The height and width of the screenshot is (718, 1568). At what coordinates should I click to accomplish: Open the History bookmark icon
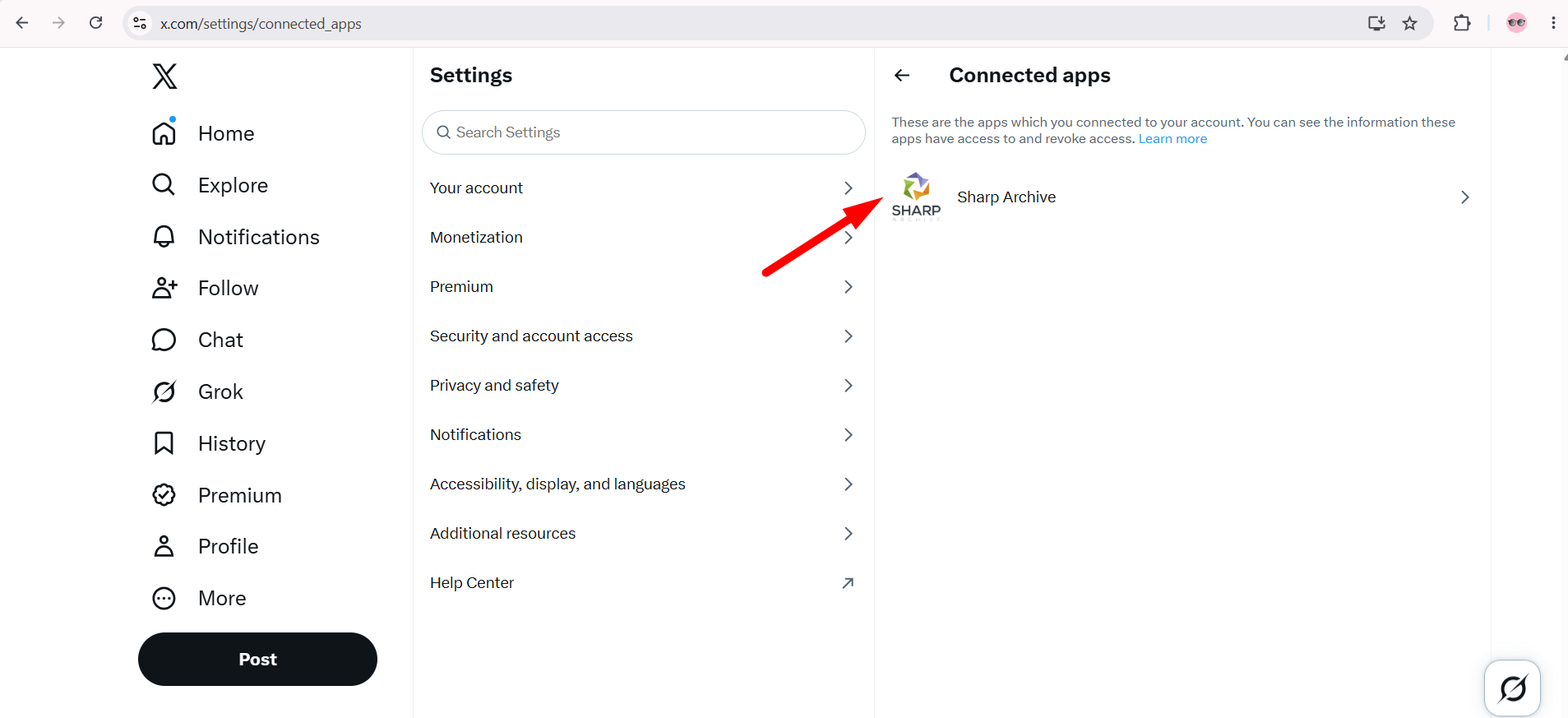(x=164, y=443)
